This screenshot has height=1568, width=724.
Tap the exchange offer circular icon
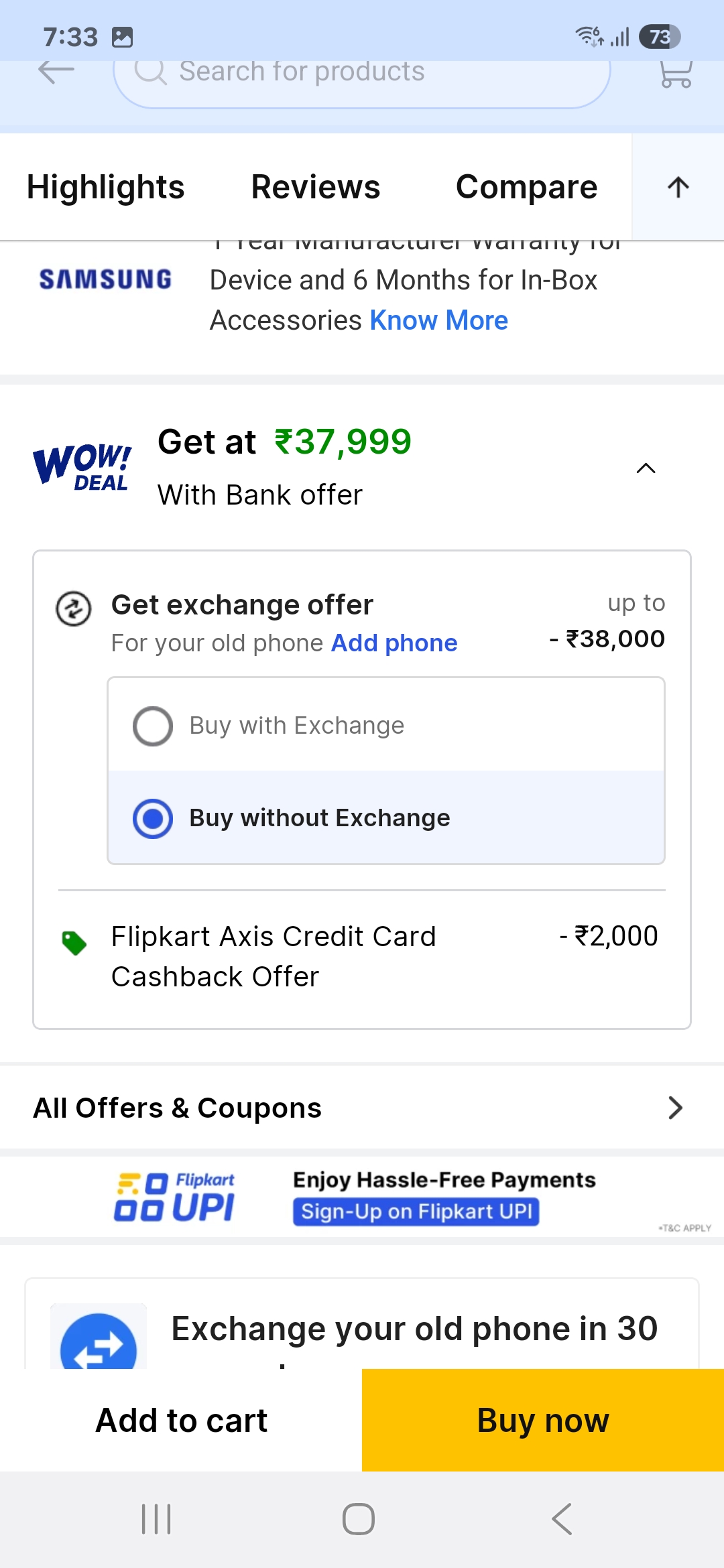coord(73,609)
